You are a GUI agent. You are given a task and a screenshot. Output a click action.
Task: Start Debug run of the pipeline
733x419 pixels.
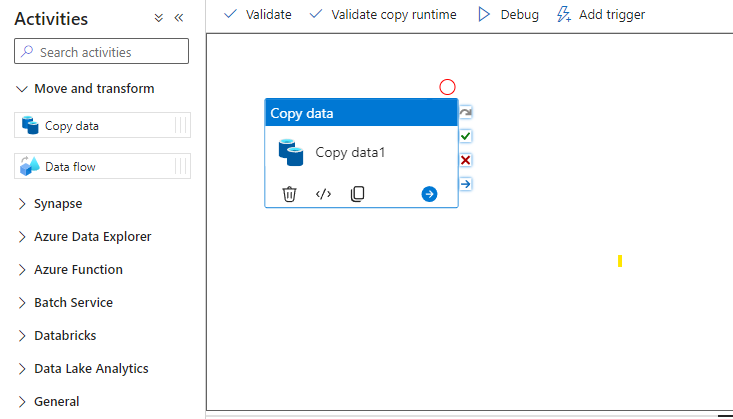[508, 14]
